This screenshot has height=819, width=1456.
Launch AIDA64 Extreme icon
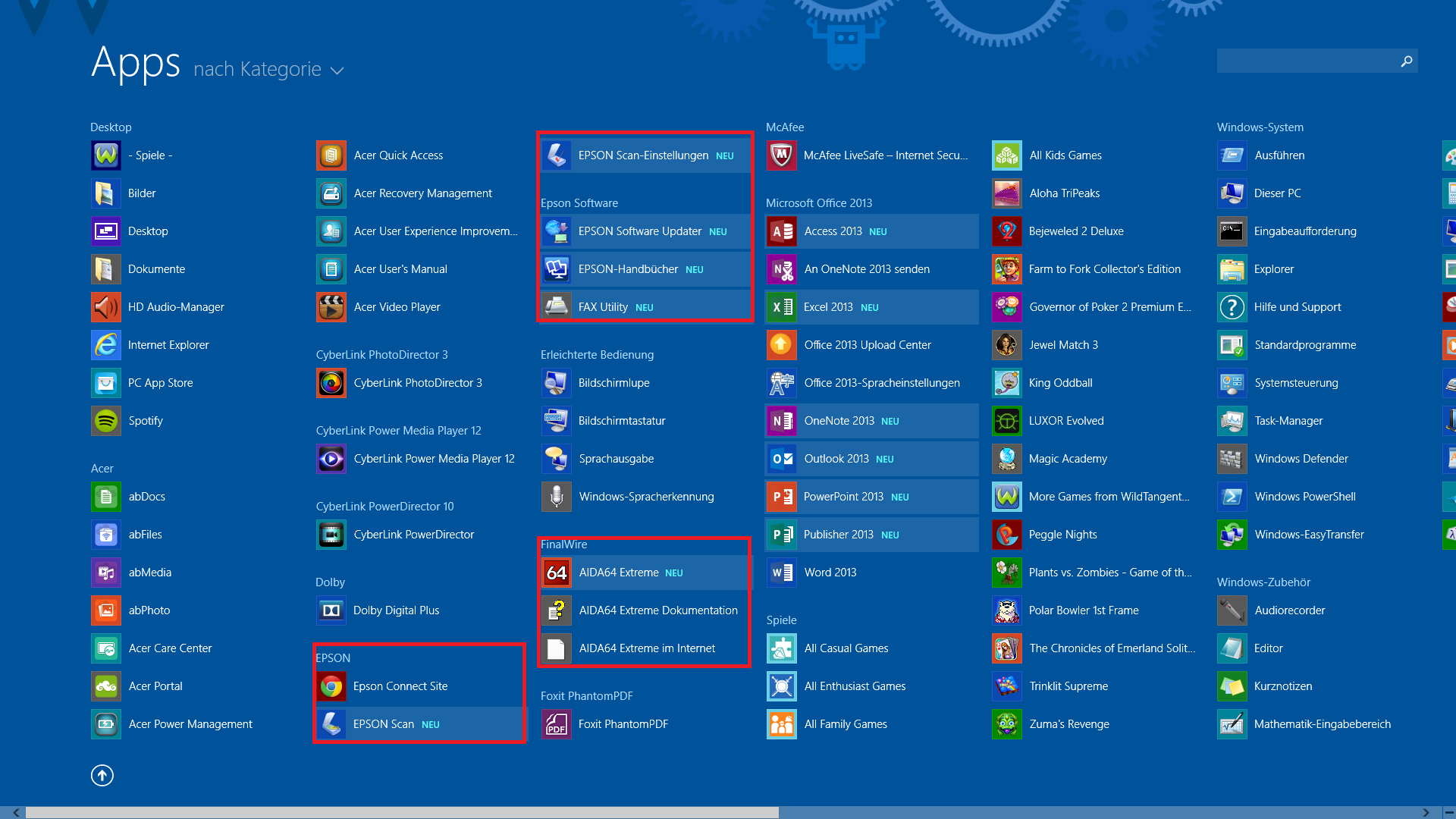click(557, 573)
